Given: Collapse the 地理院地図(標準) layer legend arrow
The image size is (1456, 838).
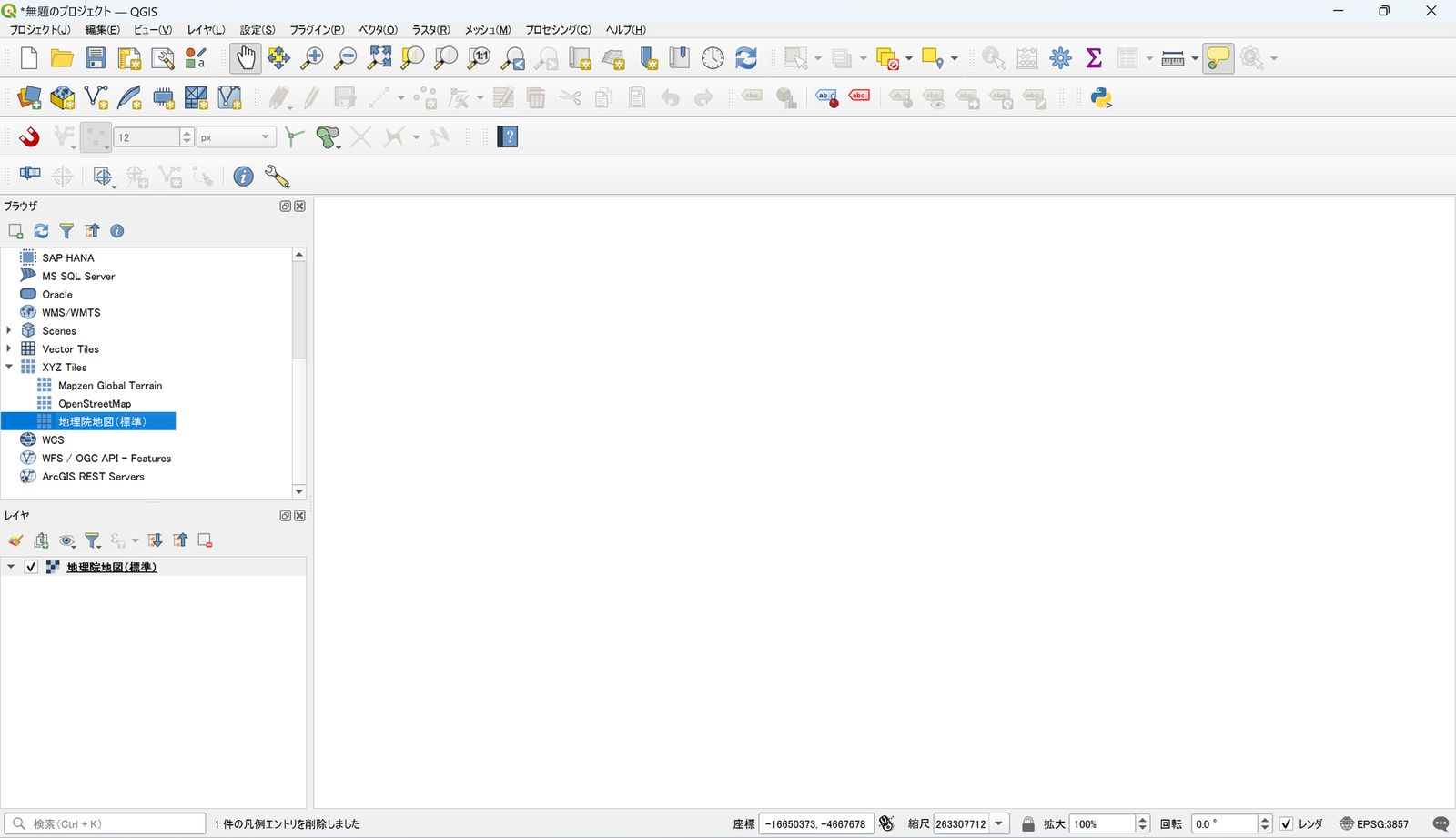Looking at the screenshot, I should 11,567.
